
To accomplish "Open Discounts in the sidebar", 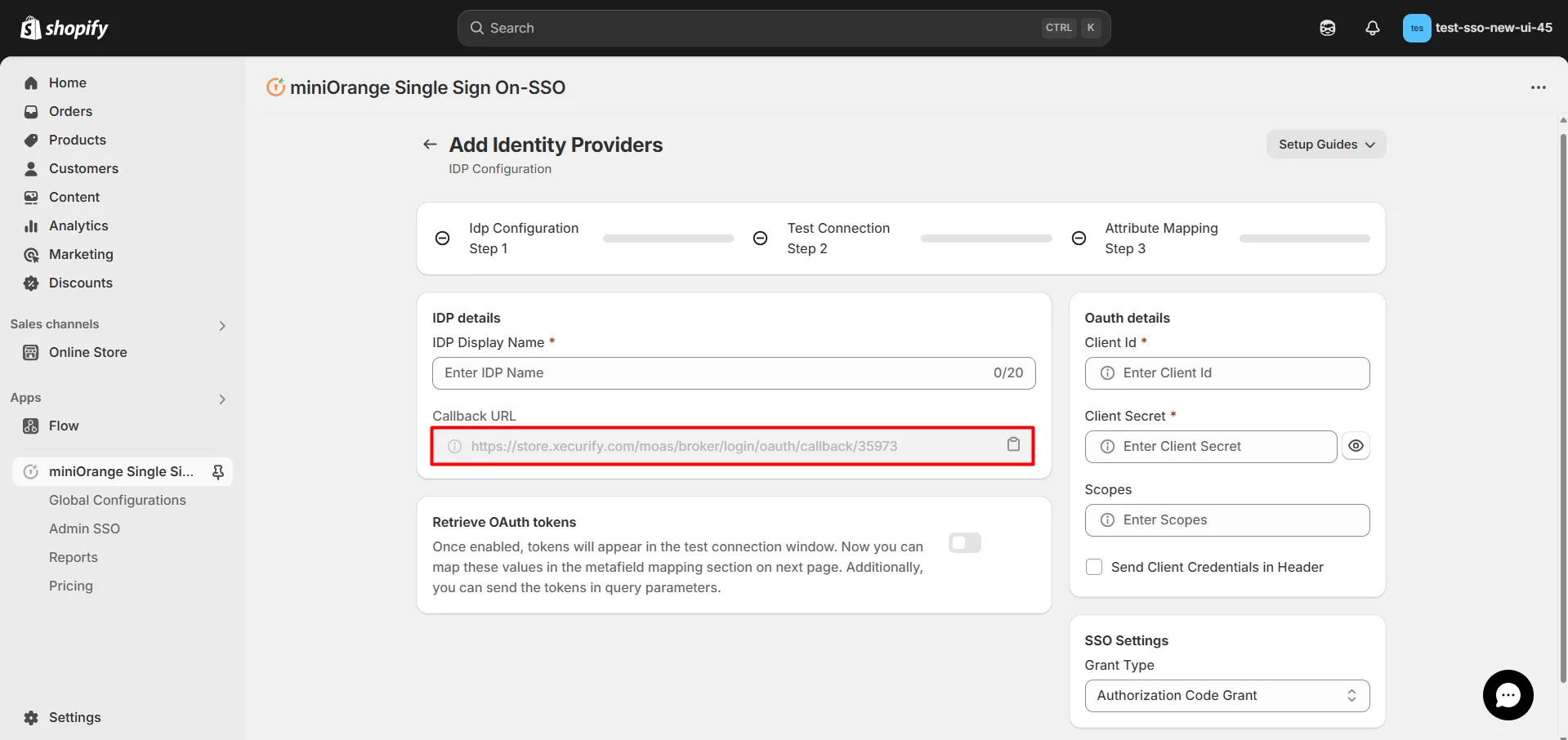I will coord(81,283).
